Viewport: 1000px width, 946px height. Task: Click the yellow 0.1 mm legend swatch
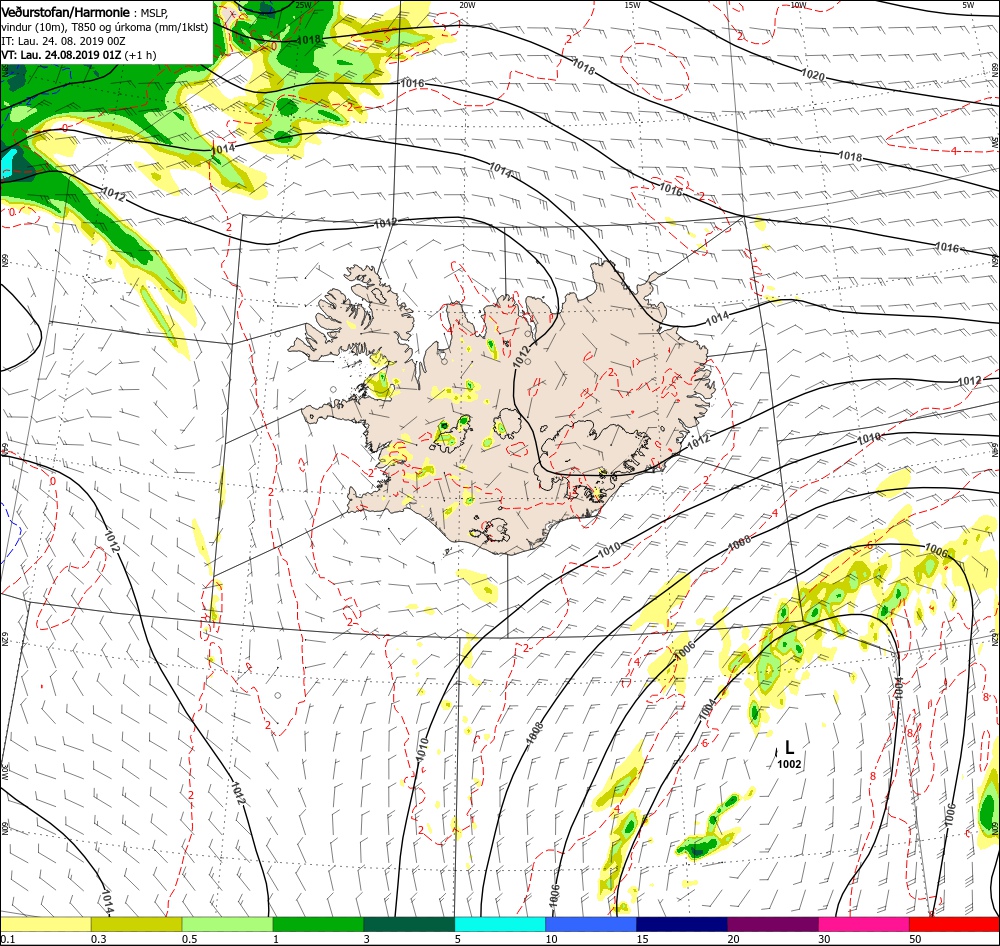pos(45,924)
